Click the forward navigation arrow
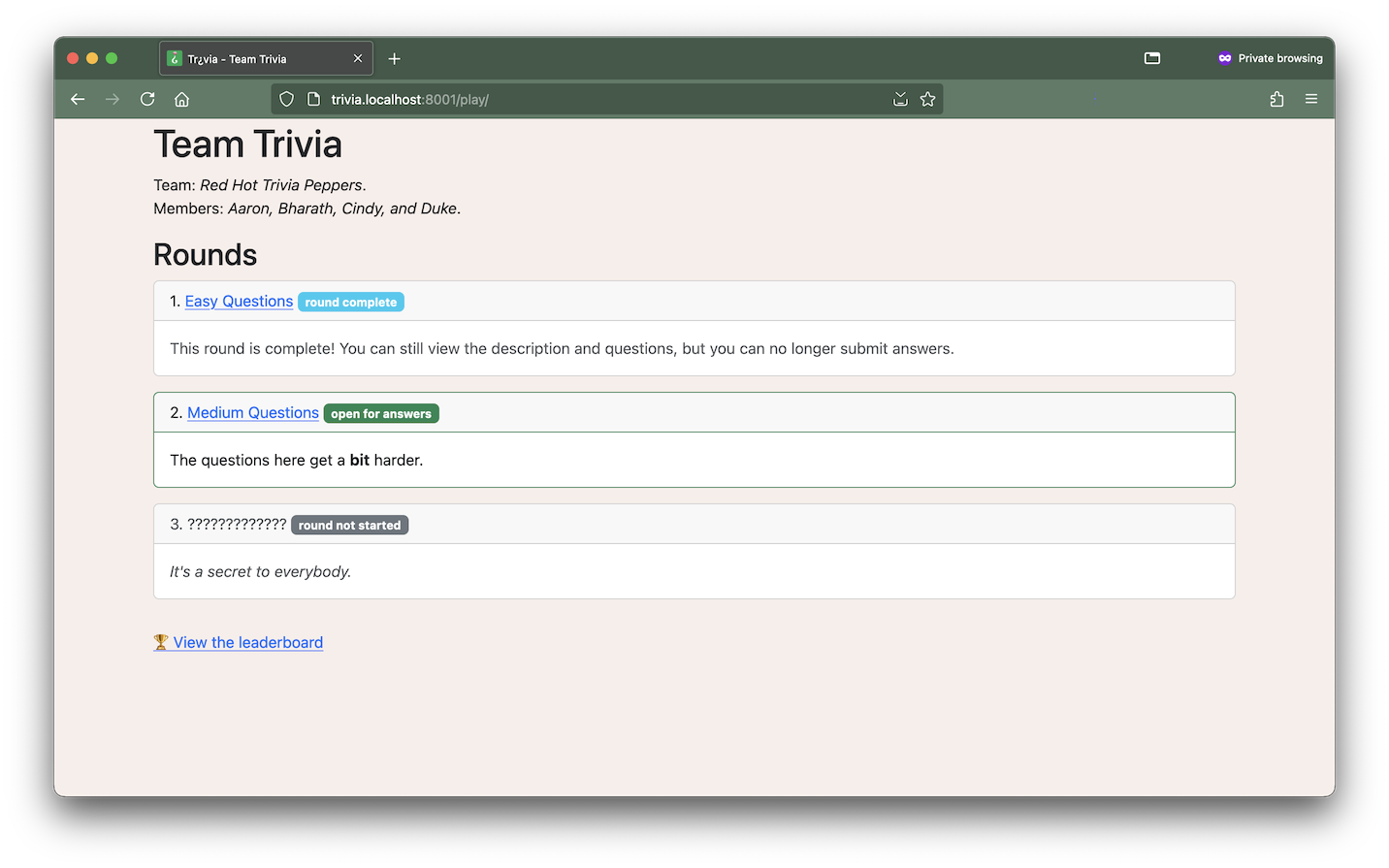The height and width of the screenshot is (868, 1389). pos(113,98)
